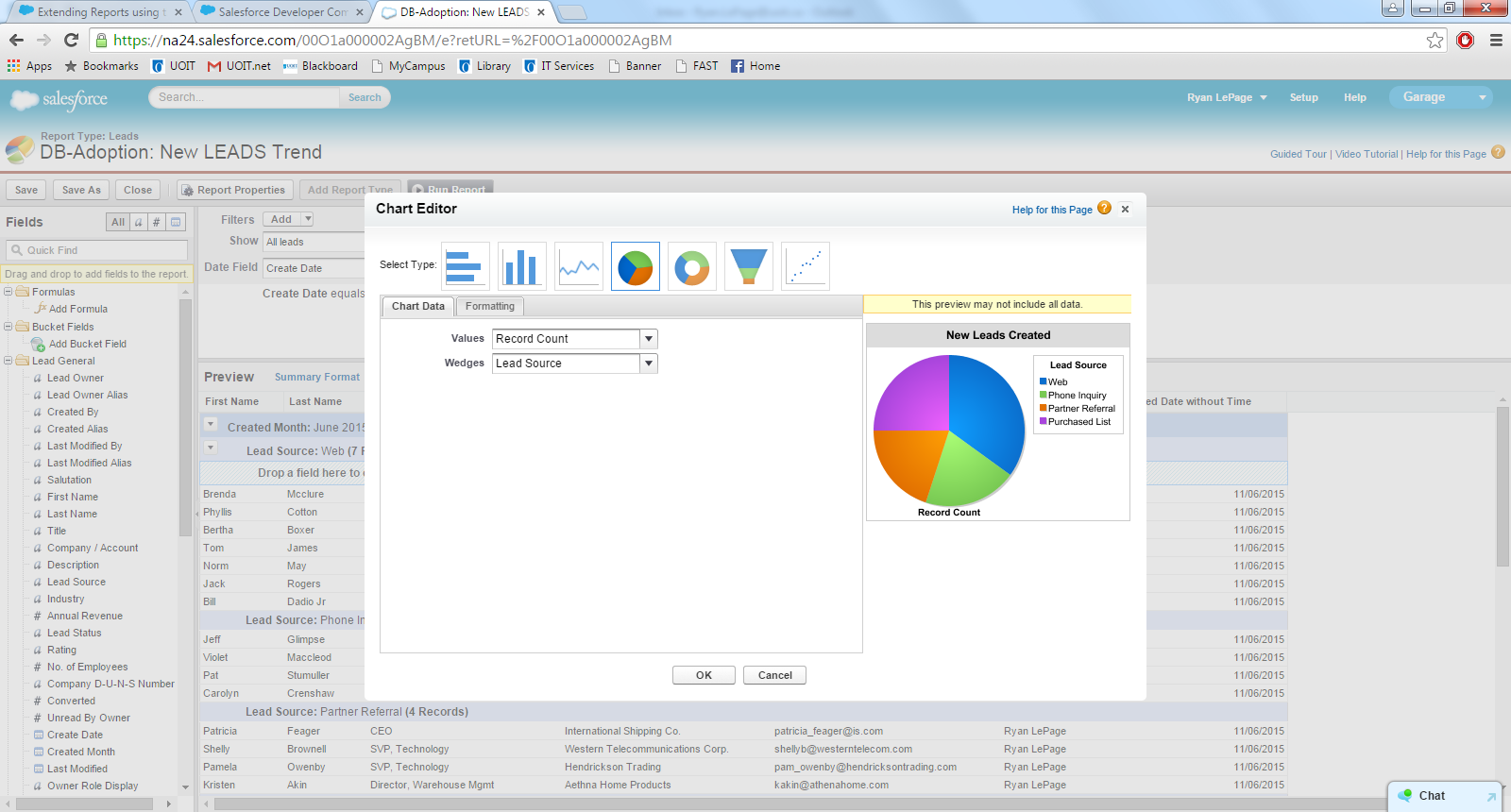Open the Ryan LePage user menu

point(1226,97)
